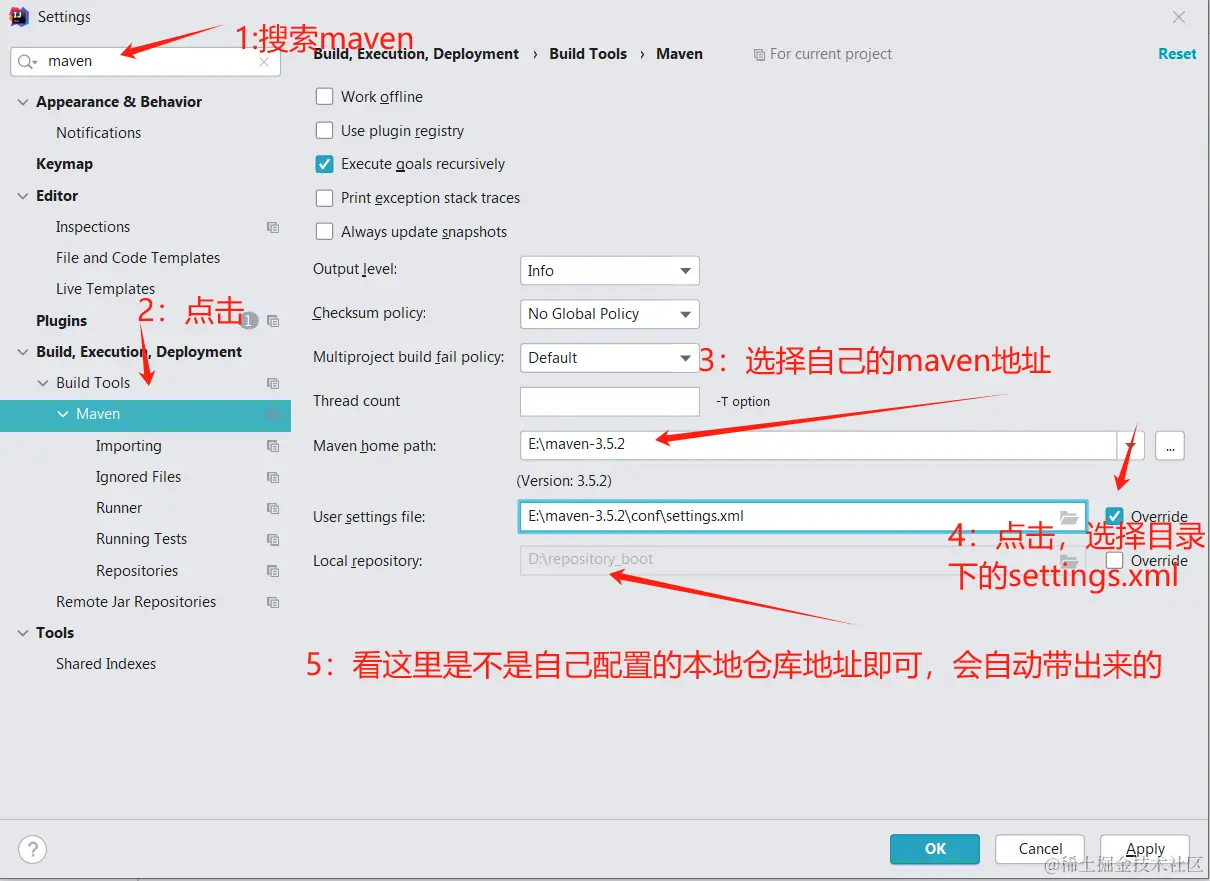Image resolution: width=1210 pixels, height=881 pixels.
Task: Collapse the Maven tree node
Action: tap(64, 414)
